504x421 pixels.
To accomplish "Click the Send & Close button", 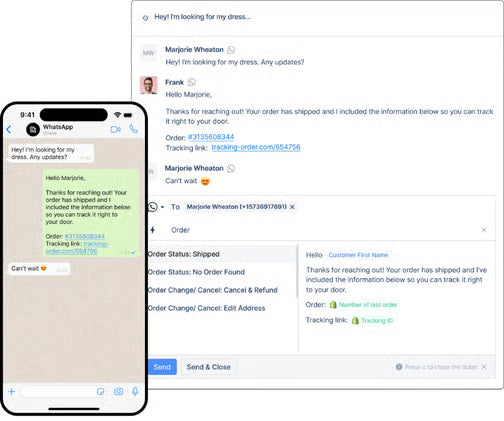I will click(209, 367).
